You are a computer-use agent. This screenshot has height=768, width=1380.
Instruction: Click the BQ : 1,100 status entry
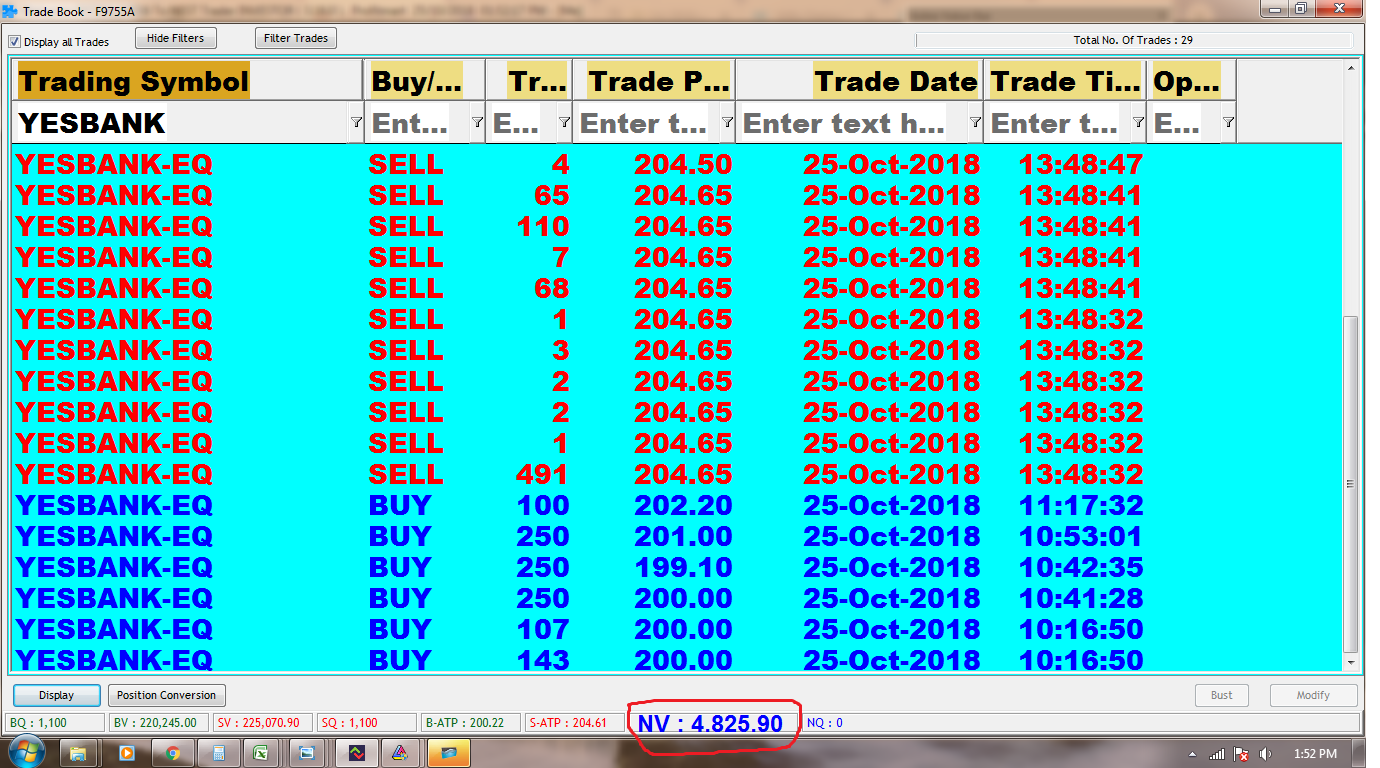[x=55, y=722]
